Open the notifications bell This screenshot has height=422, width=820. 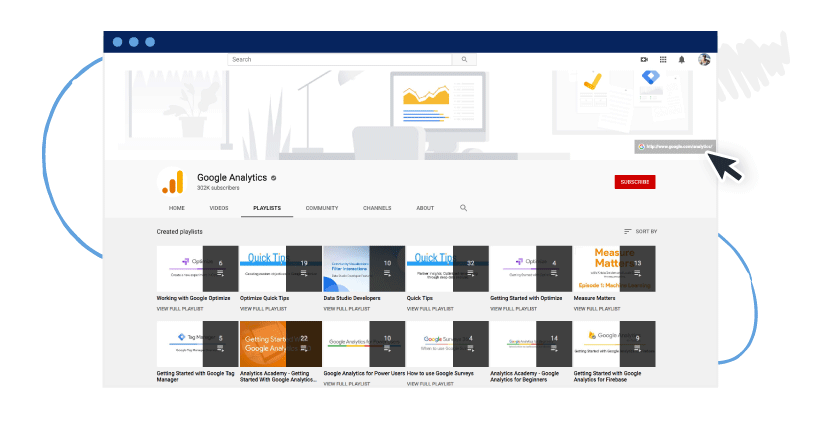(681, 60)
